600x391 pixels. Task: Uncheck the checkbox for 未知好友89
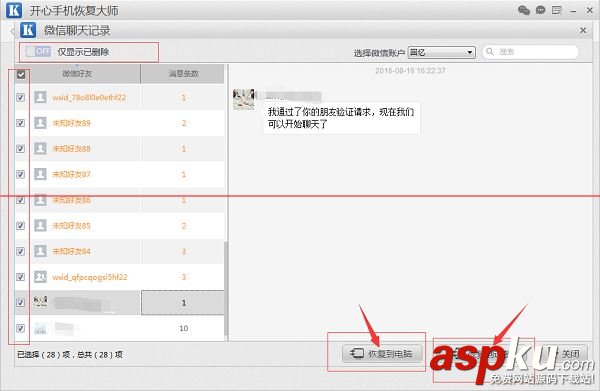pos(21,123)
